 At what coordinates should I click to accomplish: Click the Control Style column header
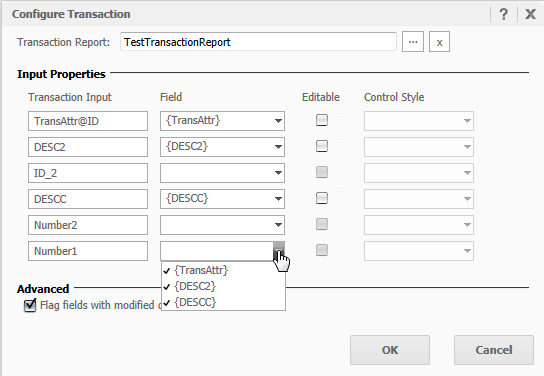tap(394, 97)
